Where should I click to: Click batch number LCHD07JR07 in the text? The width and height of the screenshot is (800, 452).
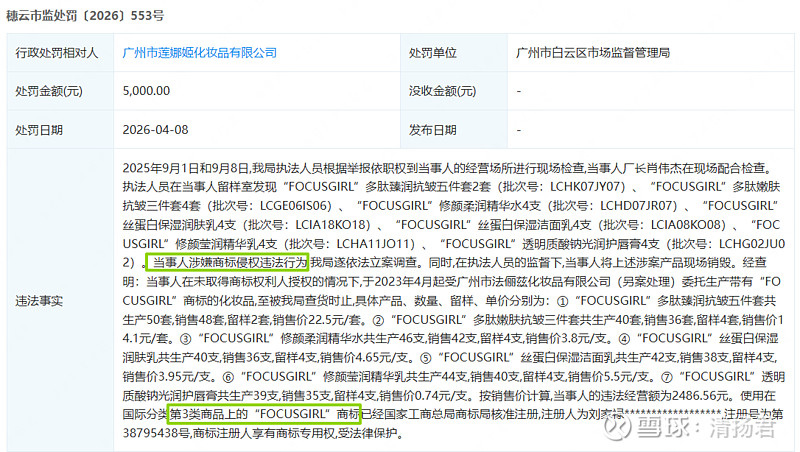coord(638,206)
